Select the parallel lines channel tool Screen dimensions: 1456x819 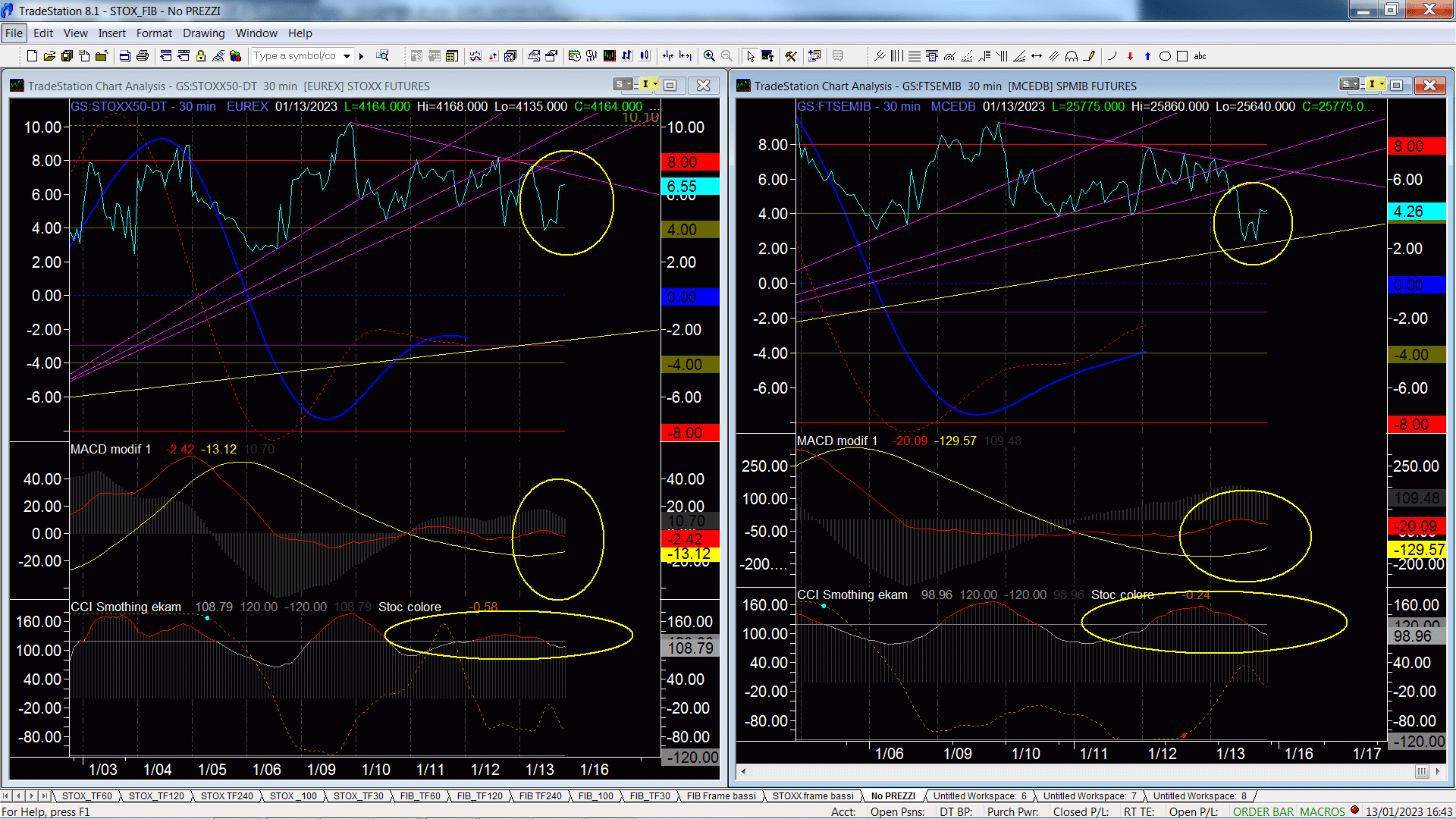click(1054, 56)
